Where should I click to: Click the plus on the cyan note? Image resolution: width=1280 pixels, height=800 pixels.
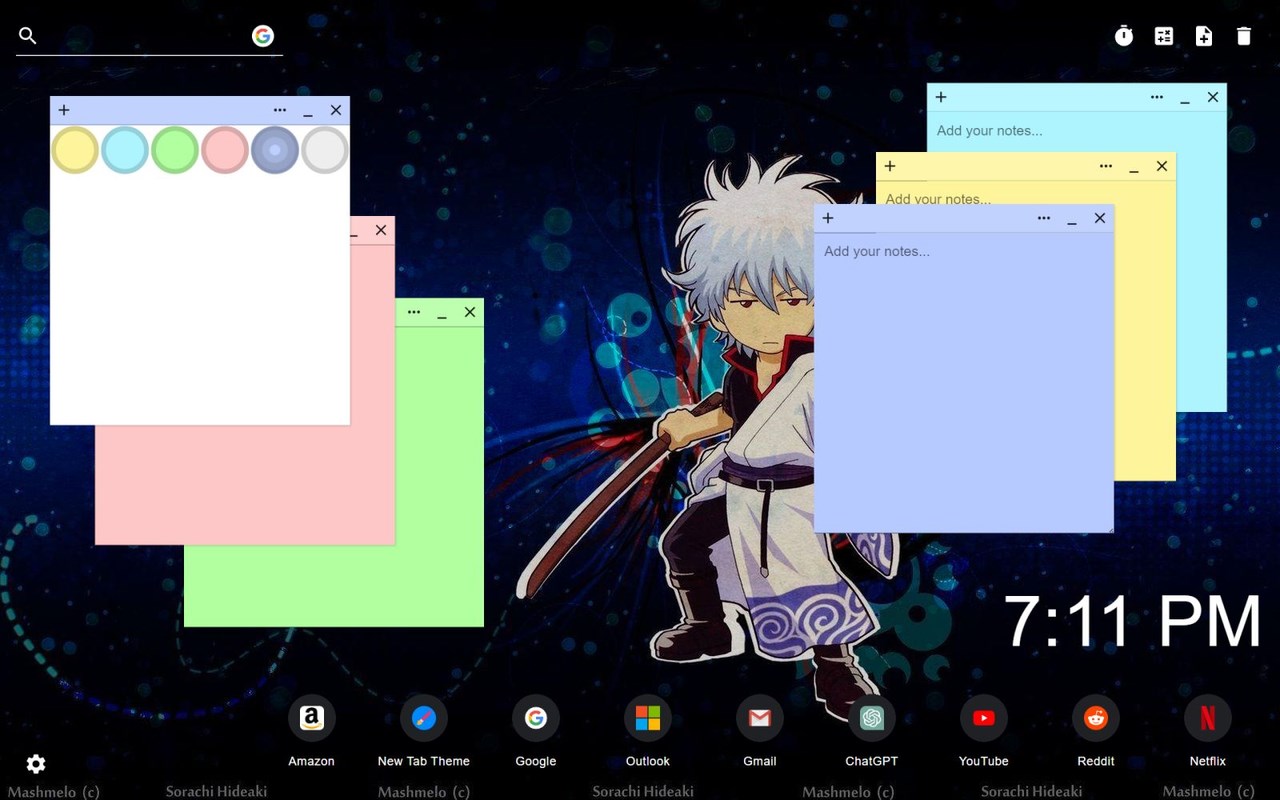click(941, 97)
